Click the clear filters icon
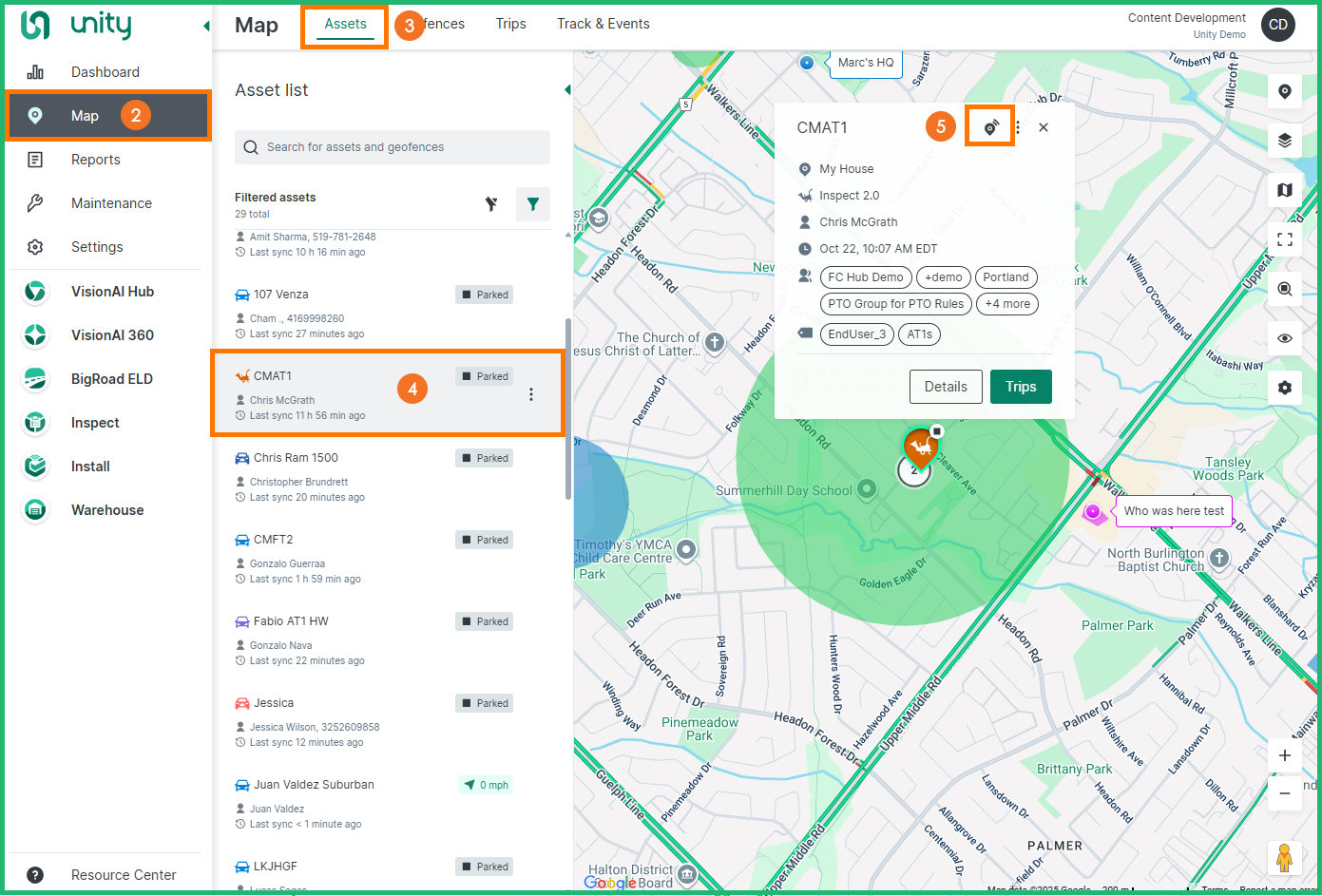 pos(491,203)
